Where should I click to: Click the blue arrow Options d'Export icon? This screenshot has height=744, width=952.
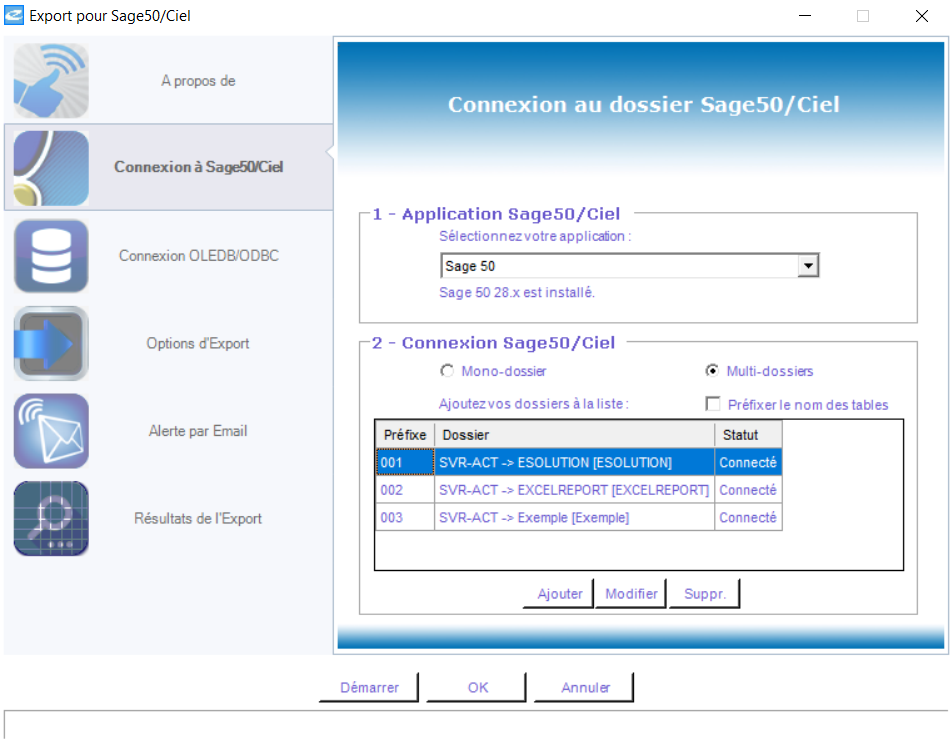(51, 344)
